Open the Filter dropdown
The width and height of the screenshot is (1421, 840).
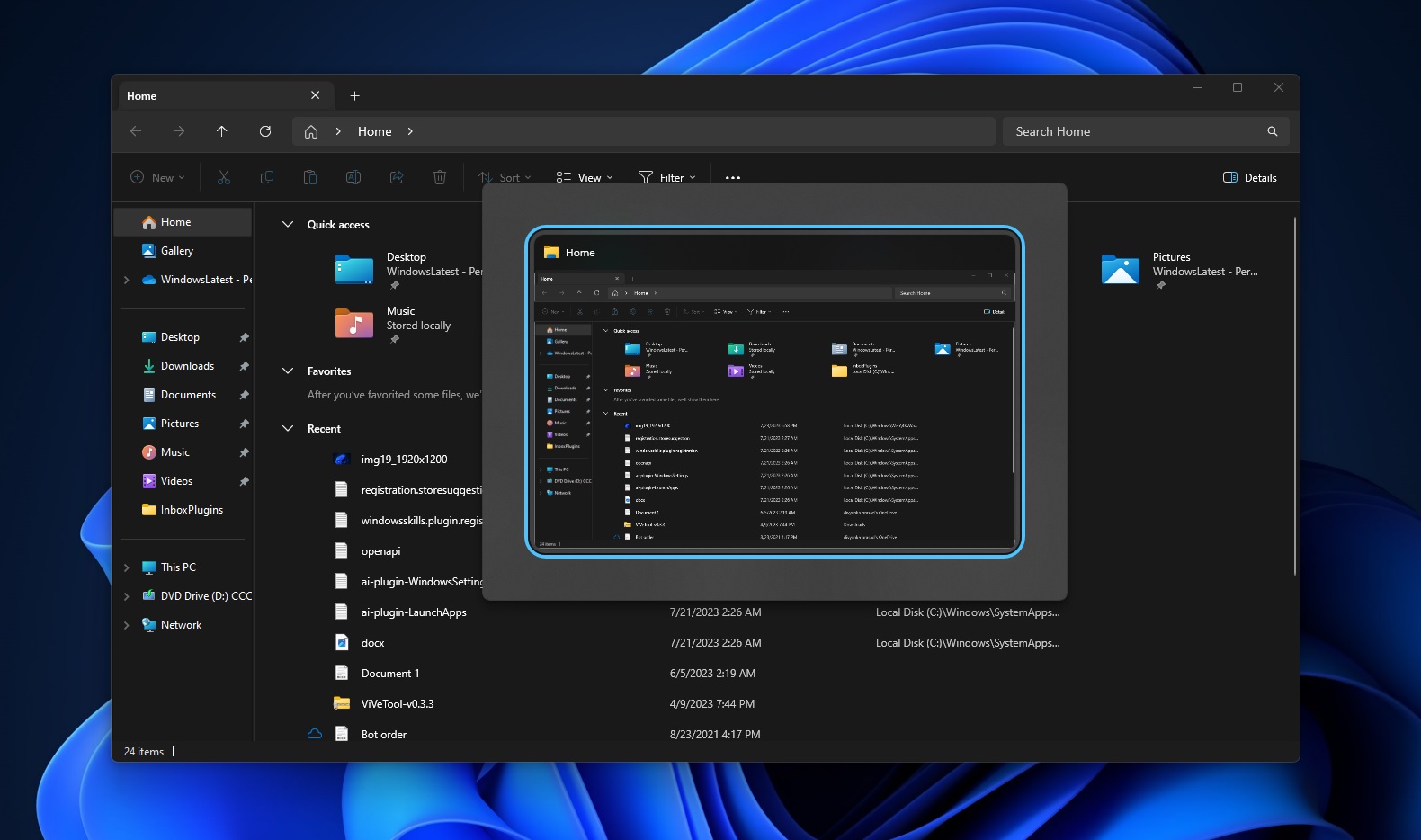[667, 177]
